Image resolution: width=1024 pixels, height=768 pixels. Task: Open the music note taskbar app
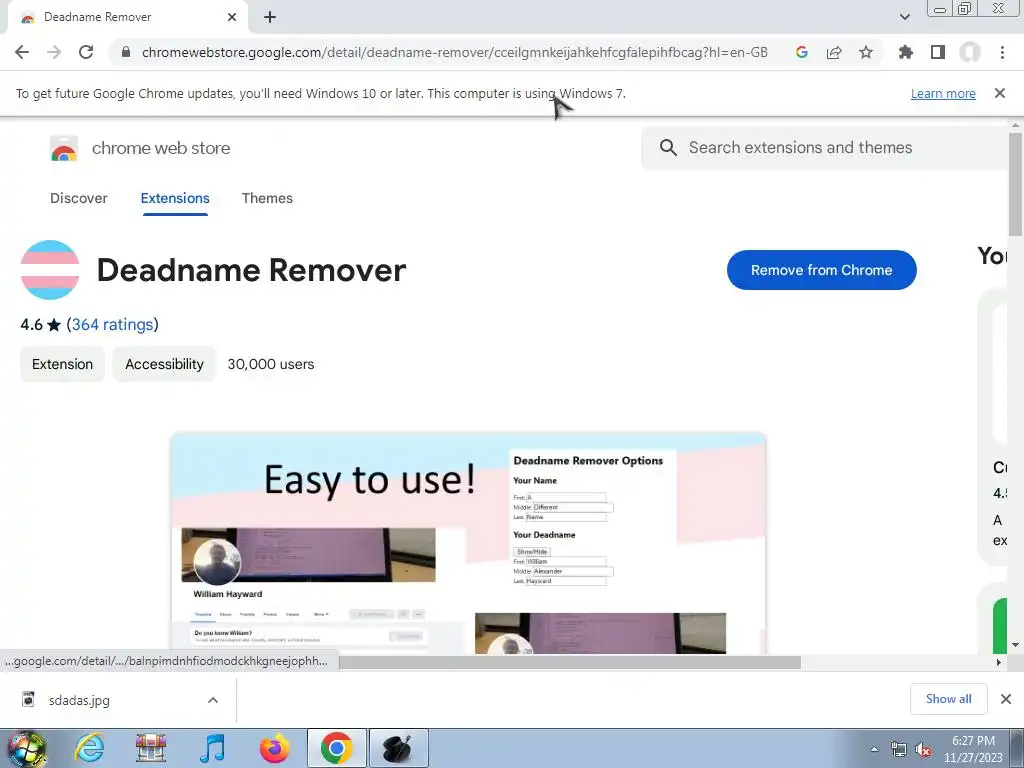click(212, 748)
